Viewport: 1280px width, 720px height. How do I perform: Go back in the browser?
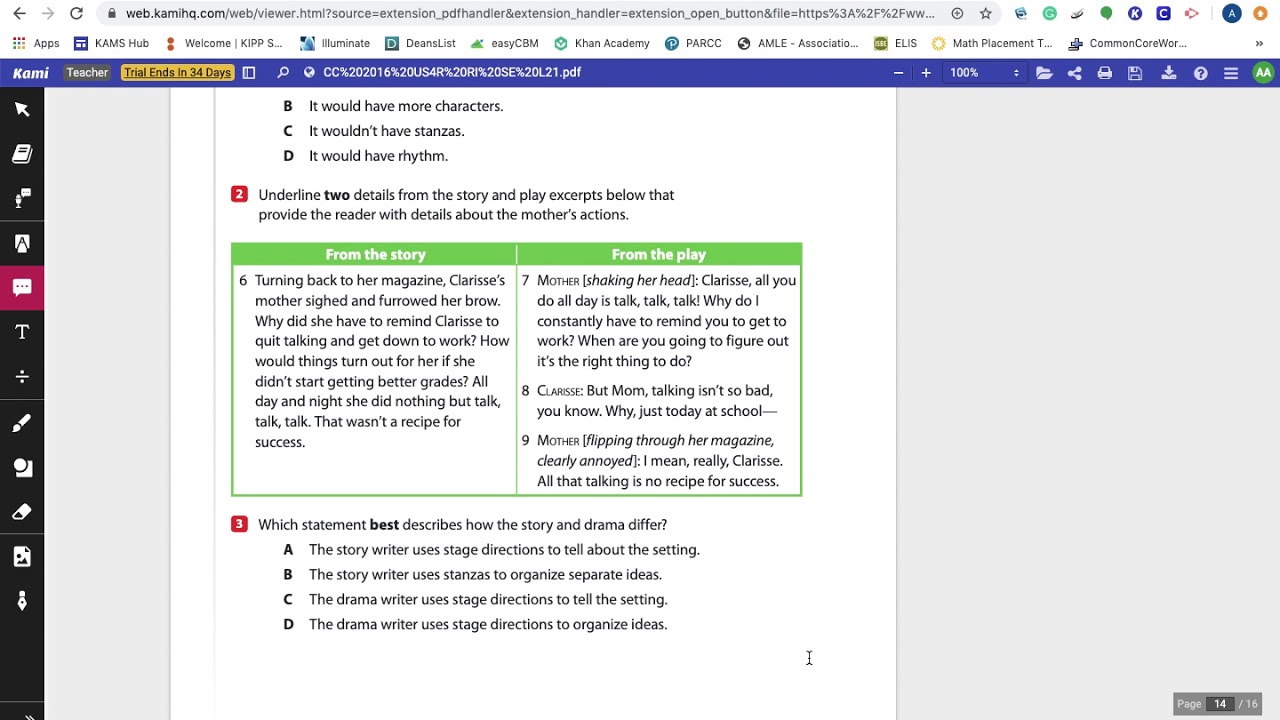tap(19, 14)
